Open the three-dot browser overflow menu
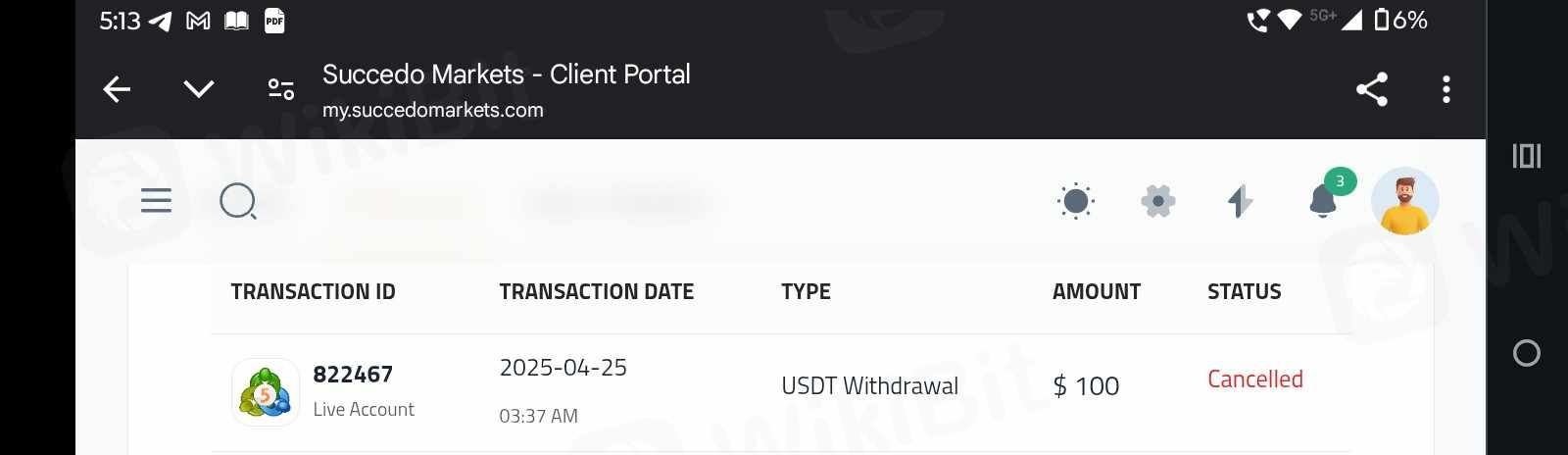The height and width of the screenshot is (455, 1568). (x=1446, y=89)
